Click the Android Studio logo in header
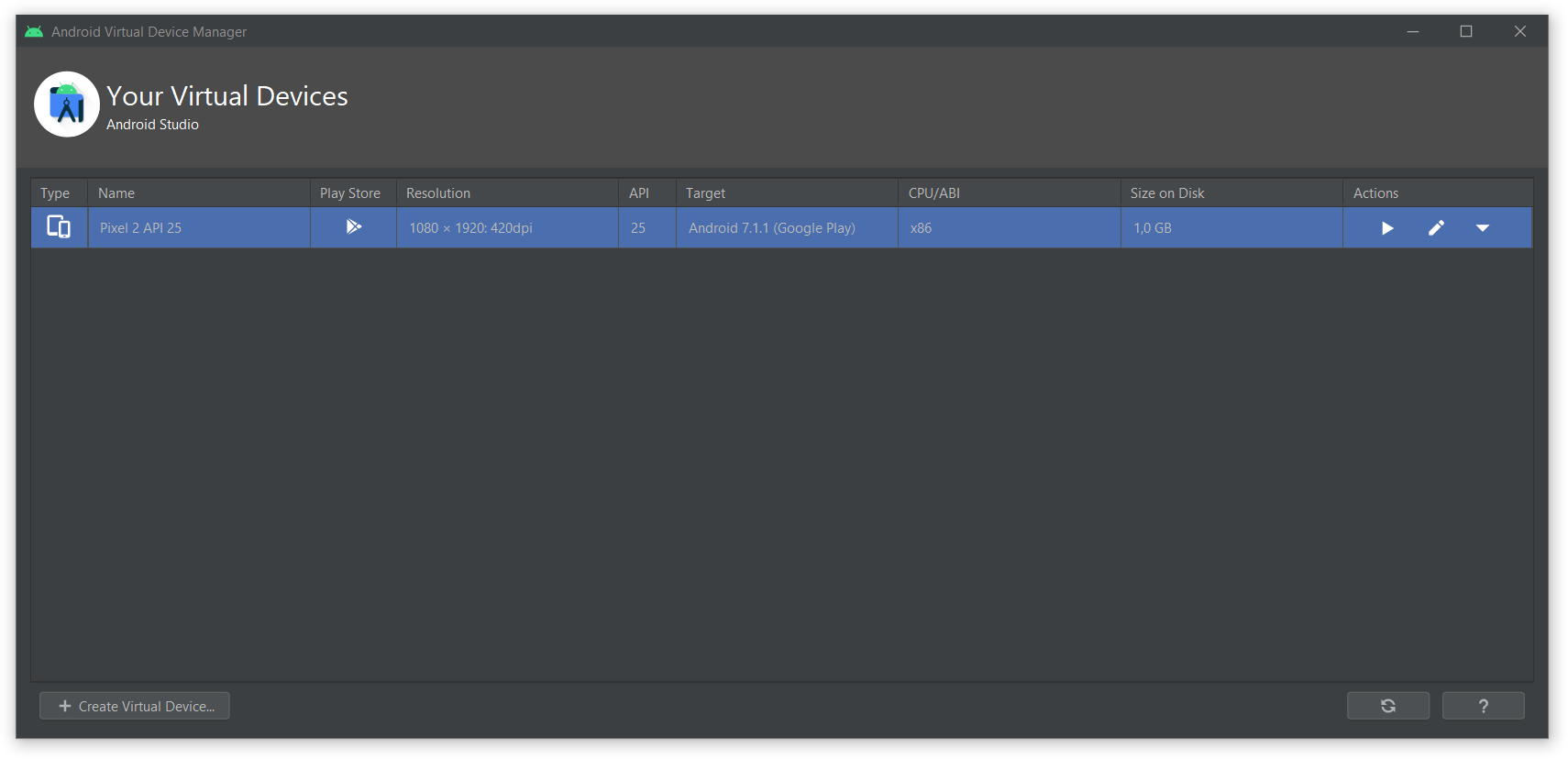Viewport: 1568px width, 759px height. tap(67, 104)
